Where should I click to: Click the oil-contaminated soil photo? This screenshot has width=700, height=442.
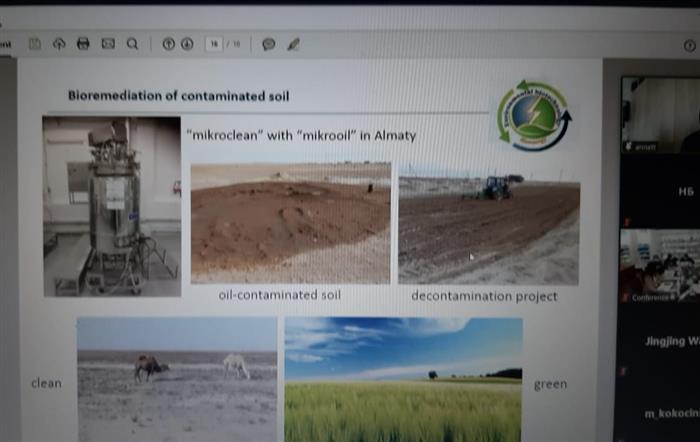290,223
